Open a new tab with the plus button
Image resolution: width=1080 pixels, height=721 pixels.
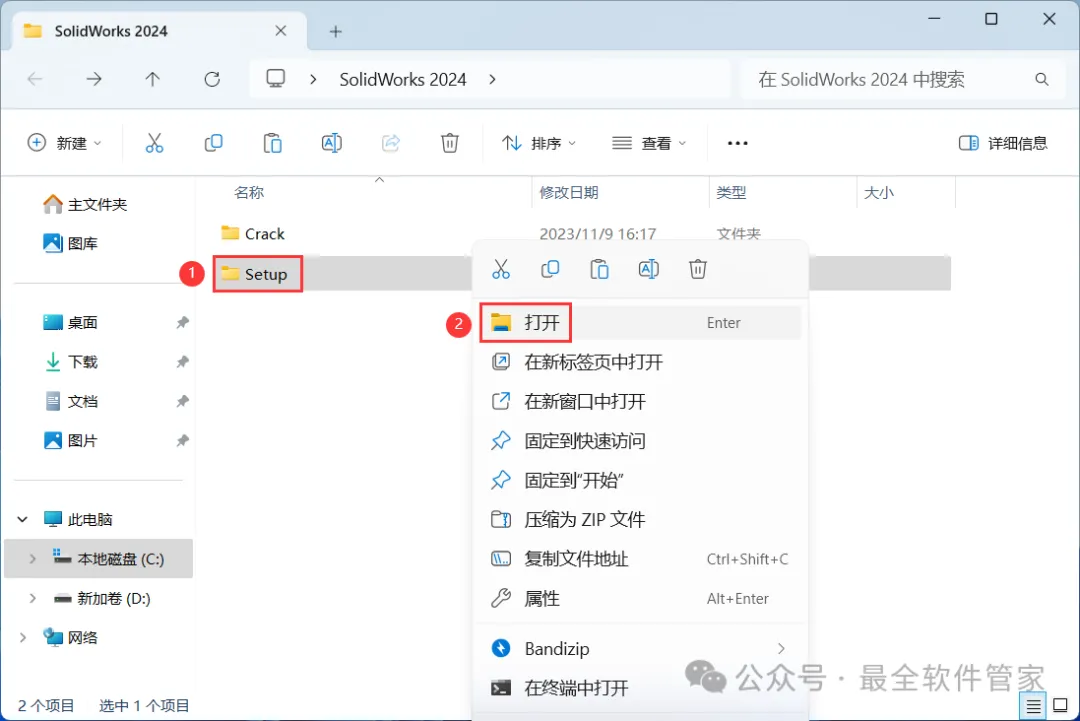(x=335, y=32)
